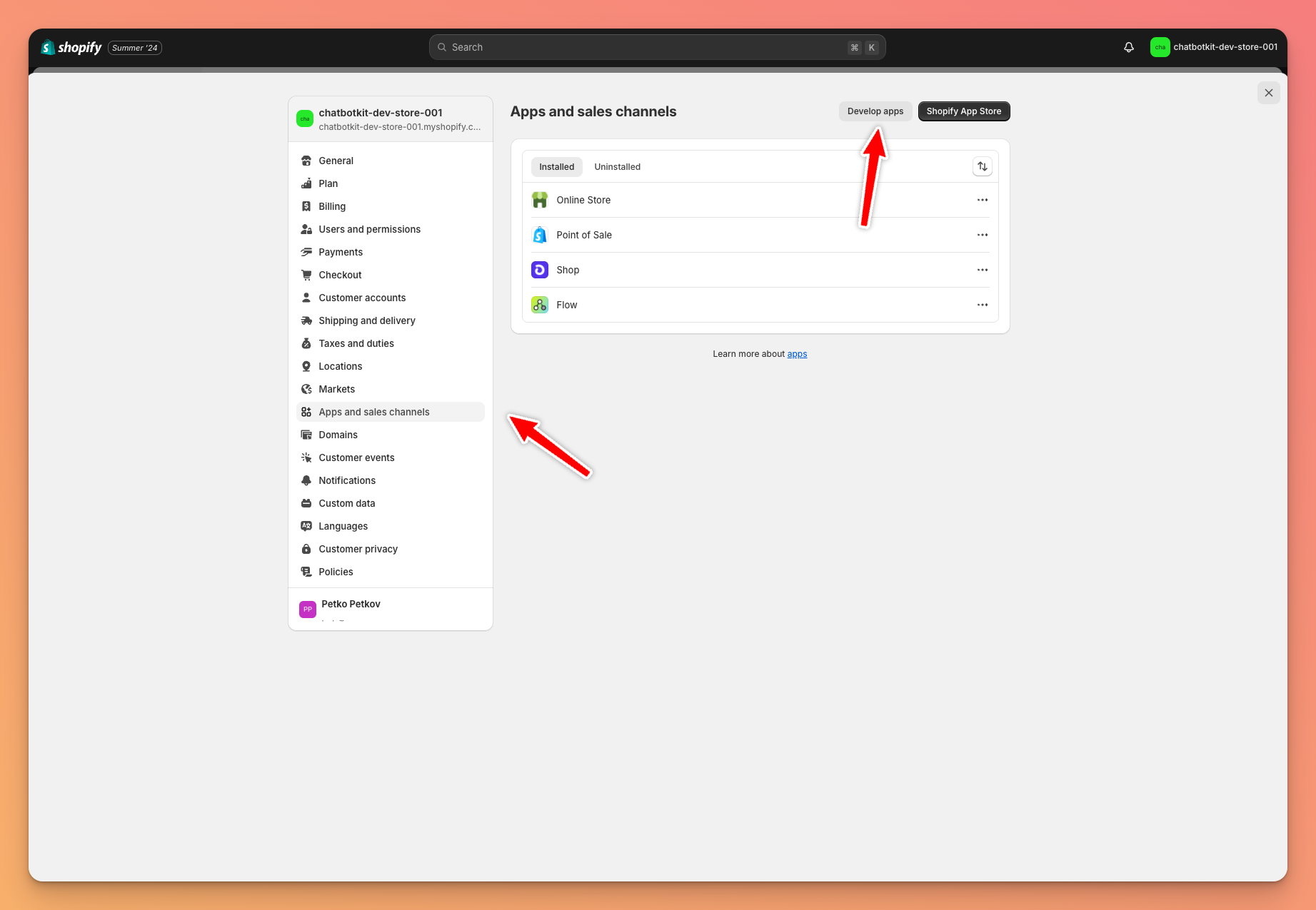1316x910 pixels.
Task: Switch to the Uninstalled tab
Action: (x=617, y=167)
